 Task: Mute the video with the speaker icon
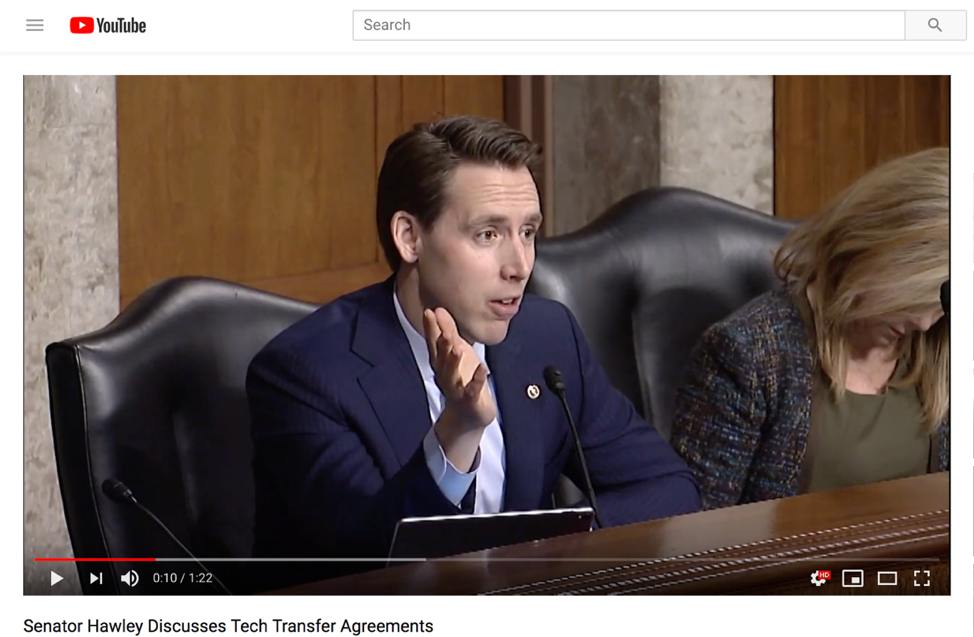pos(130,578)
